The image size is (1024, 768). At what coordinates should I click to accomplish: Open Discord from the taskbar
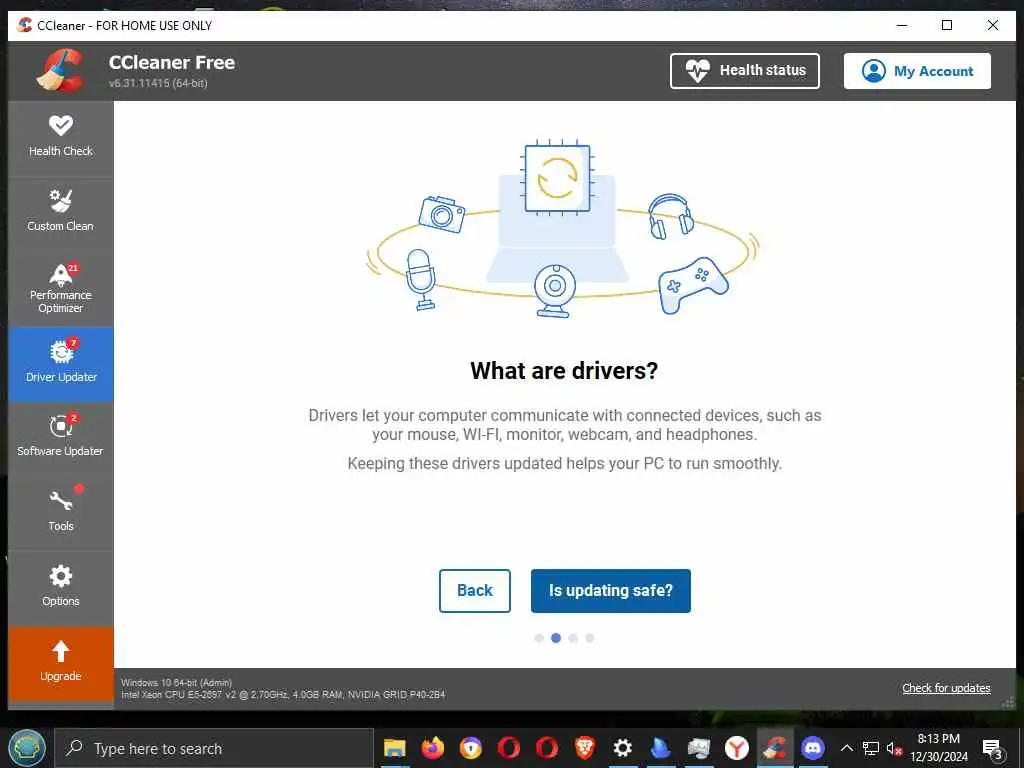(x=813, y=748)
